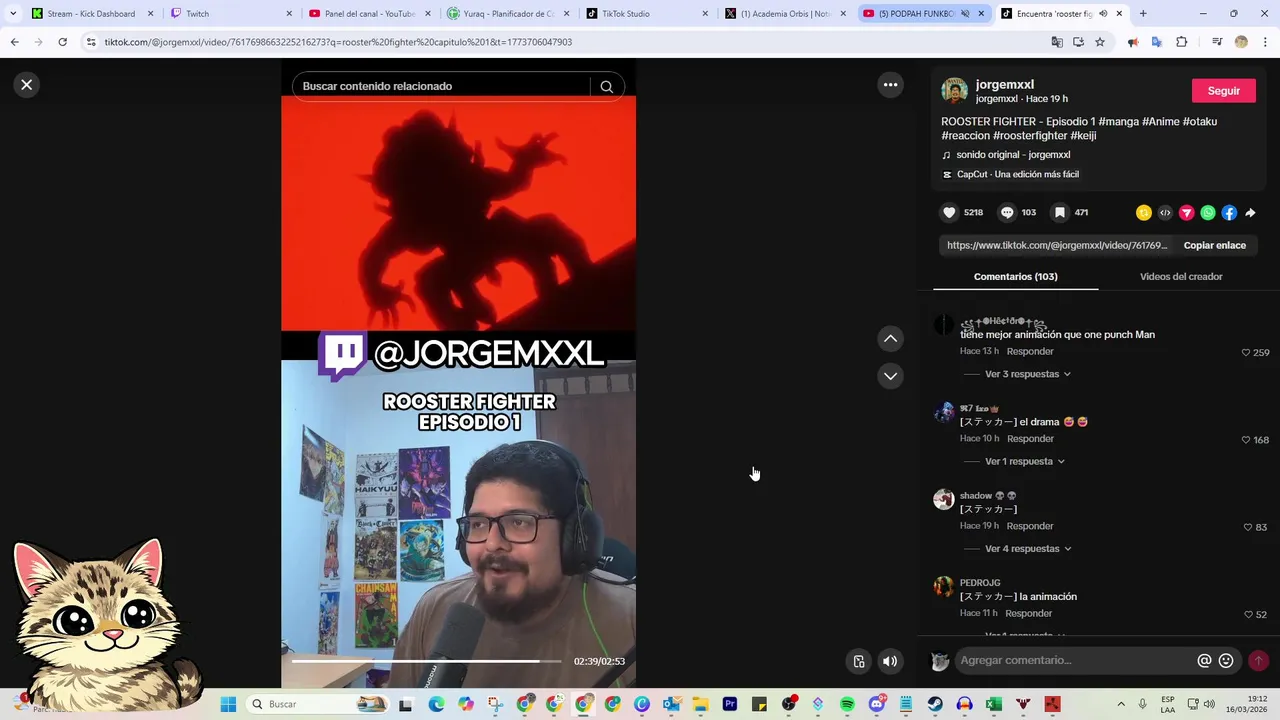Expand 'Ver 4 respuestas' under shadow's comment
The image size is (1280, 720).
pos(1028,549)
